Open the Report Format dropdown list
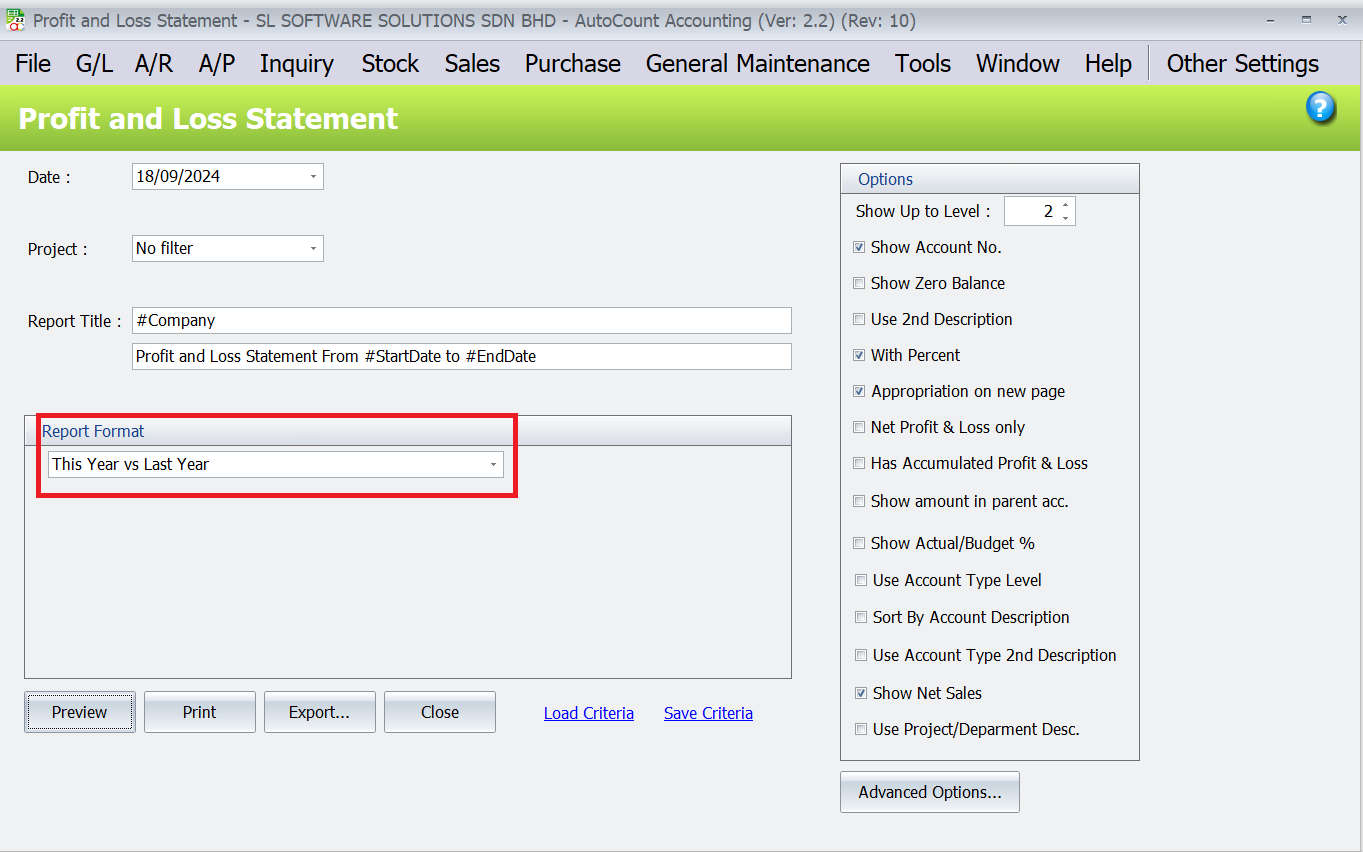 [493, 464]
